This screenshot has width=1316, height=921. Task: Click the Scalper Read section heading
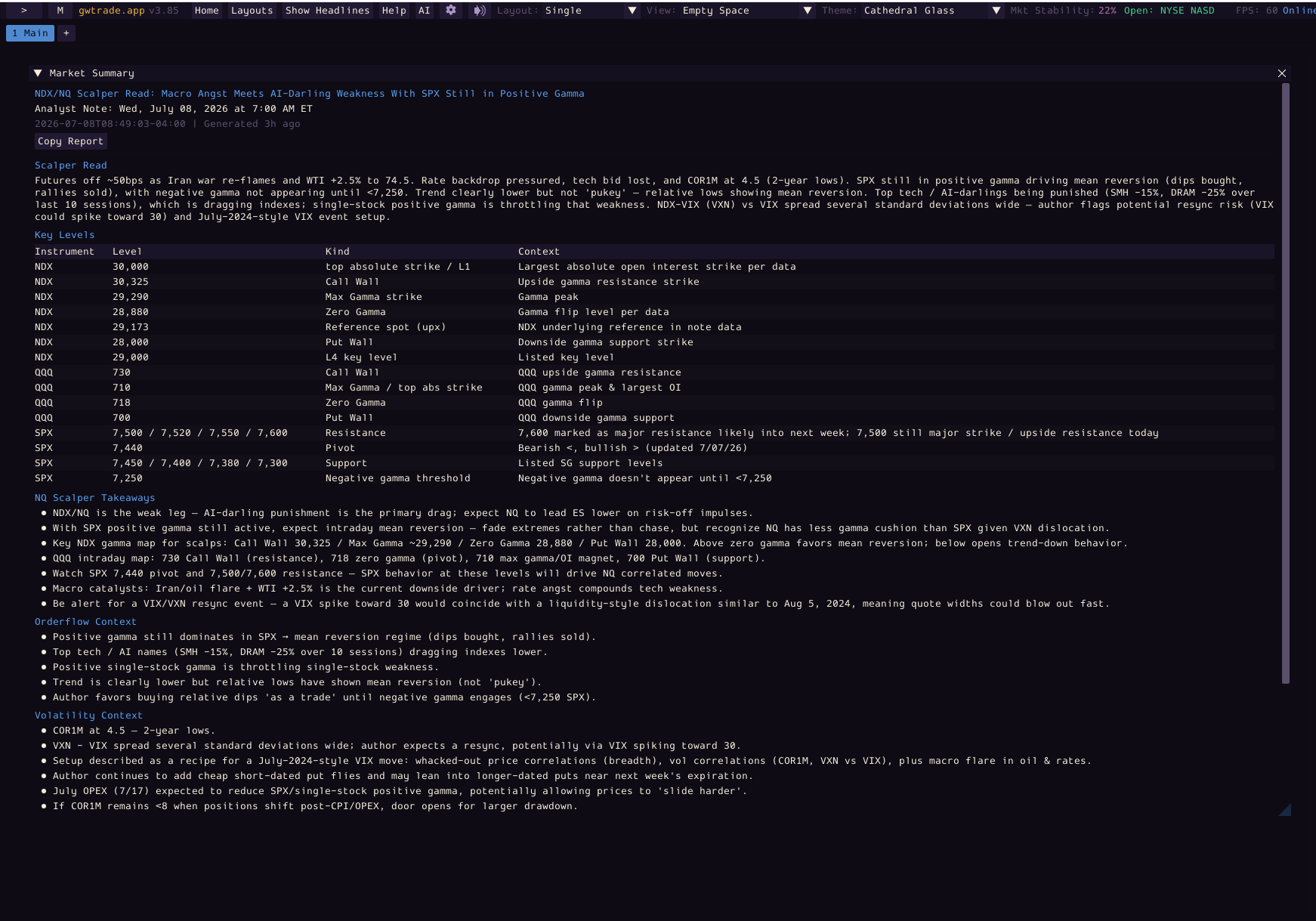(71, 165)
